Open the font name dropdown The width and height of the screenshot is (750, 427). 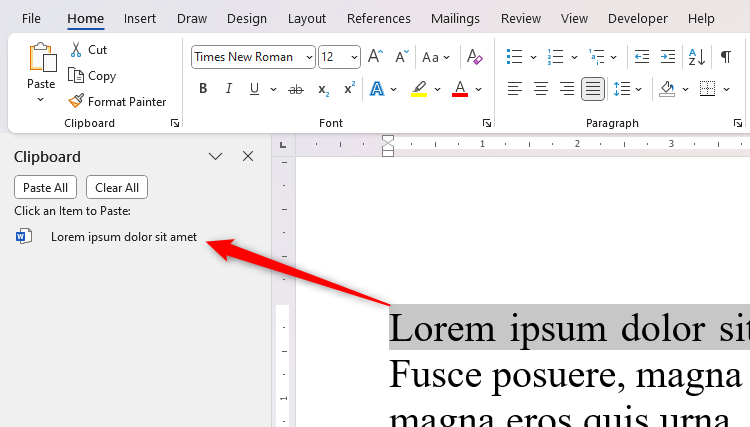point(309,57)
